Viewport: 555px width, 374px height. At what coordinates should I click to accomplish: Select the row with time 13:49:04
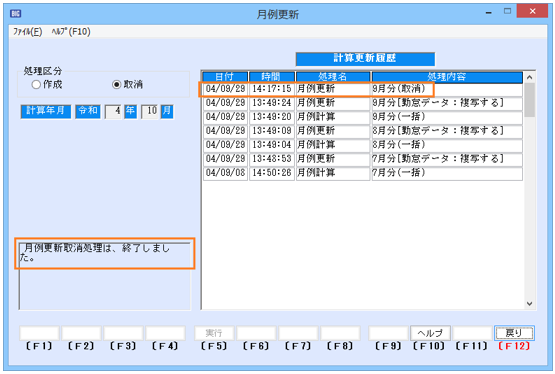[x=363, y=145]
